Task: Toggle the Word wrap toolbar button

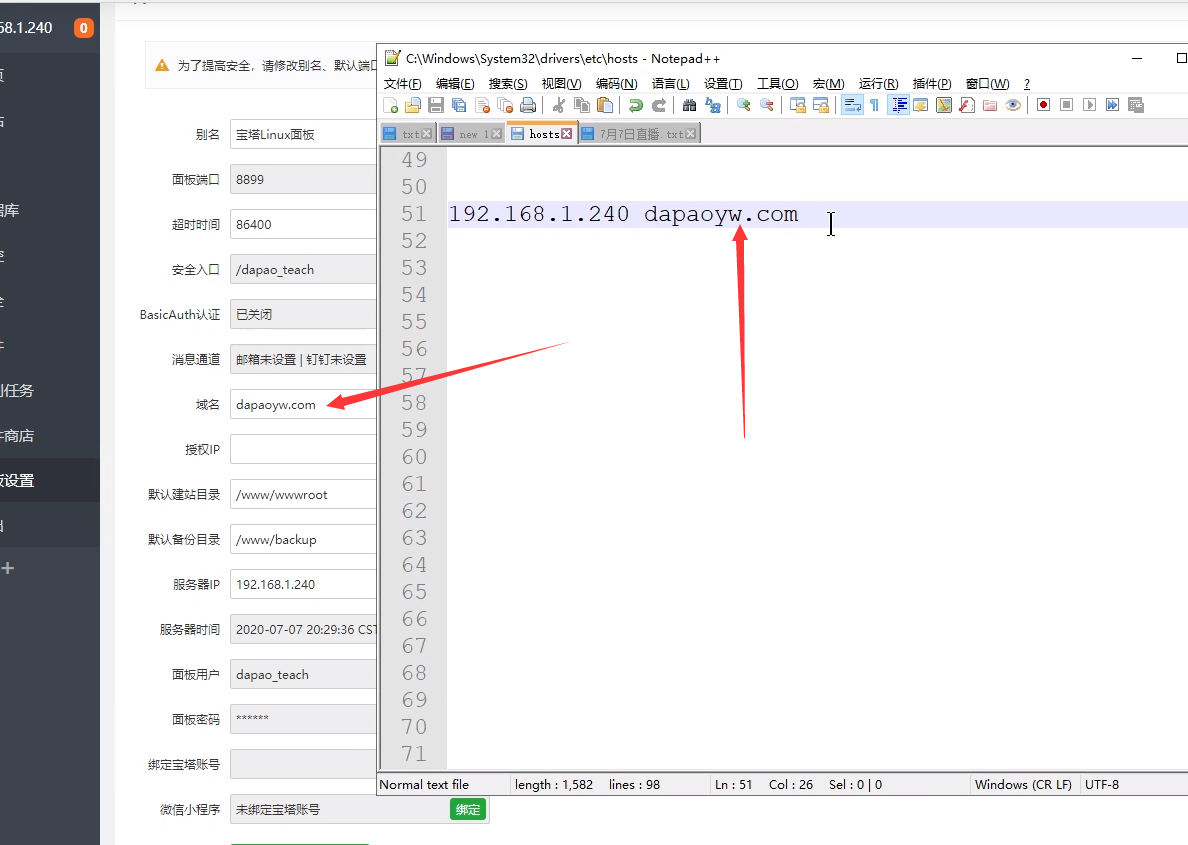Action: (851, 105)
